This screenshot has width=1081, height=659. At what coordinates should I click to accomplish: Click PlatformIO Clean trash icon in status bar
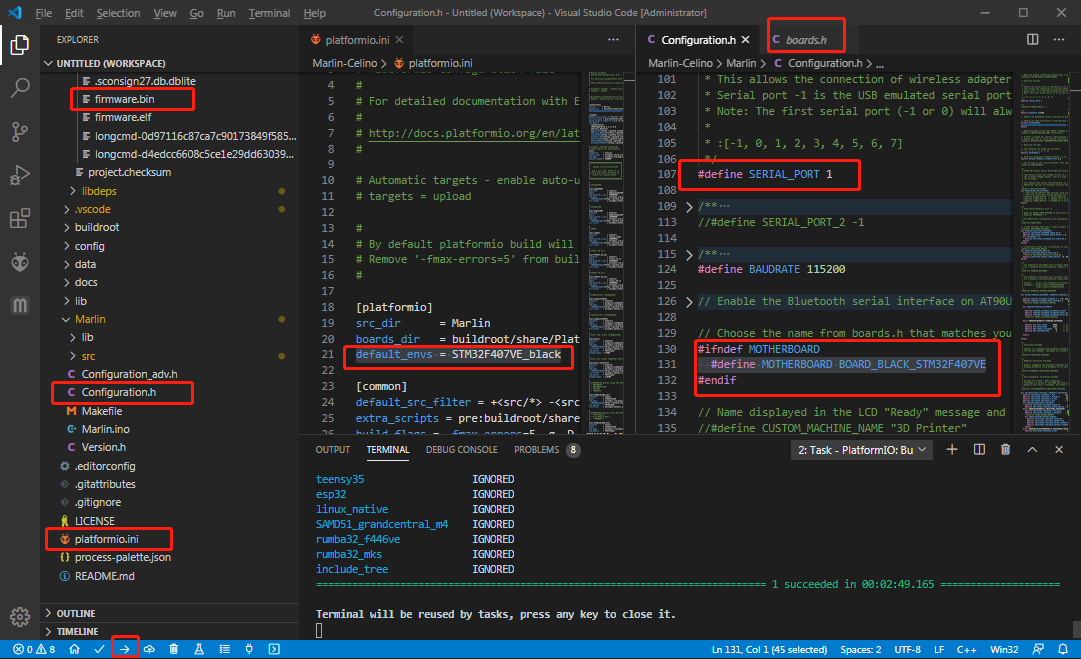(x=174, y=649)
